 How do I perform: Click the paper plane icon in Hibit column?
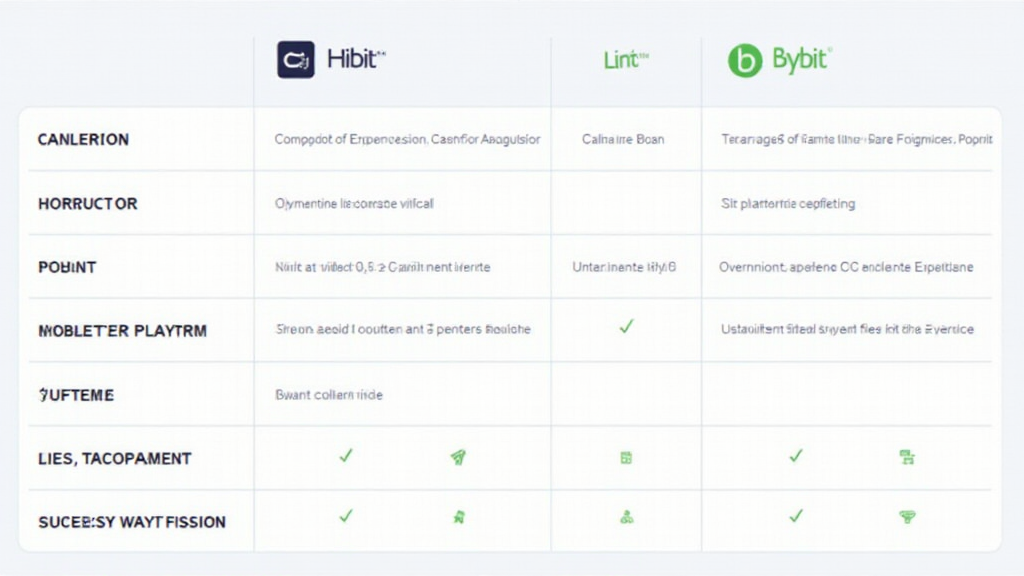point(458,457)
